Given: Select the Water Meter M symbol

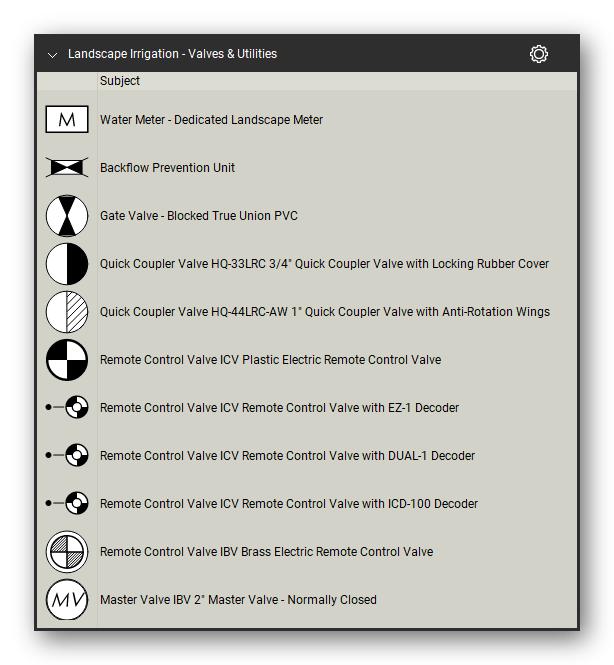Looking at the screenshot, I should (67, 119).
